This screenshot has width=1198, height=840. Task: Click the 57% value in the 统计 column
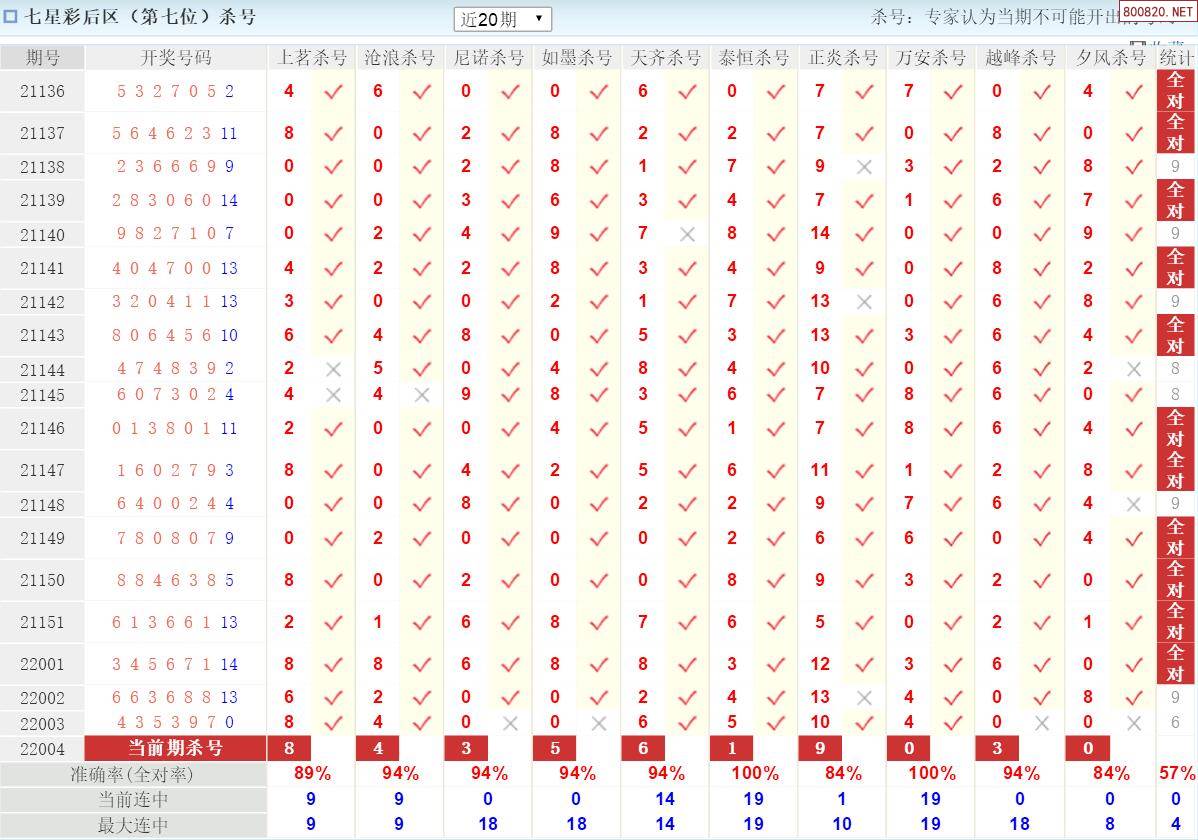click(1177, 774)
